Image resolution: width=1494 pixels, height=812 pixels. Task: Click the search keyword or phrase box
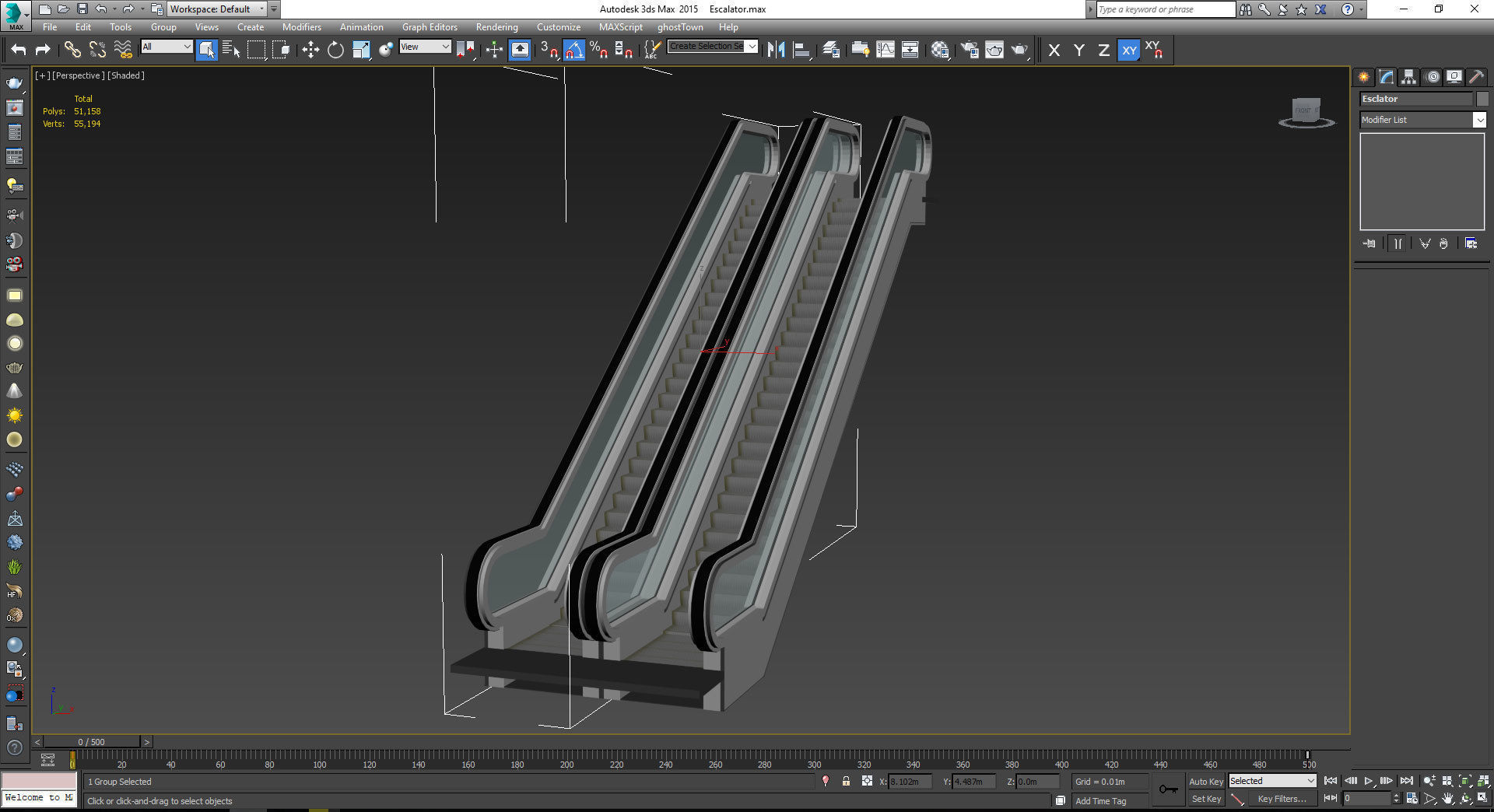click(1165, 9)
